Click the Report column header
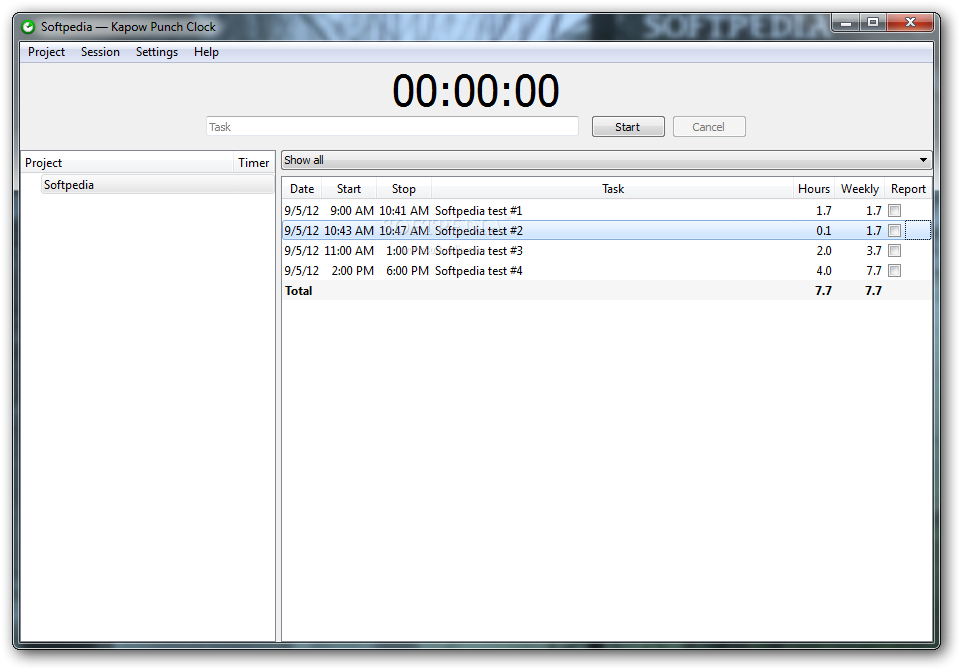The image size is (961, 670). coord(908,189)
